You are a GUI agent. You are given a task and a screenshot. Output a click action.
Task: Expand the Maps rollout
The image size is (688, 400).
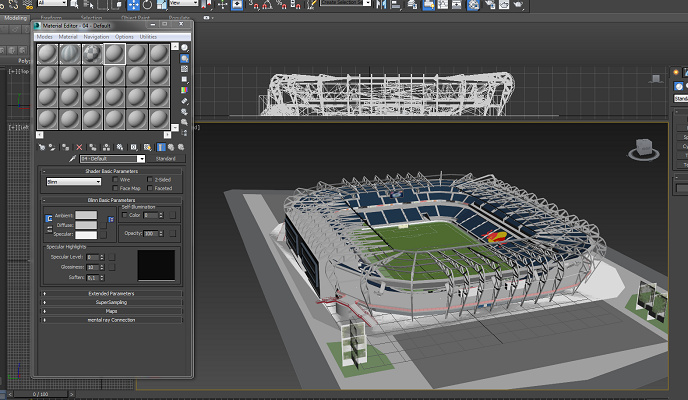coord(111,311)
